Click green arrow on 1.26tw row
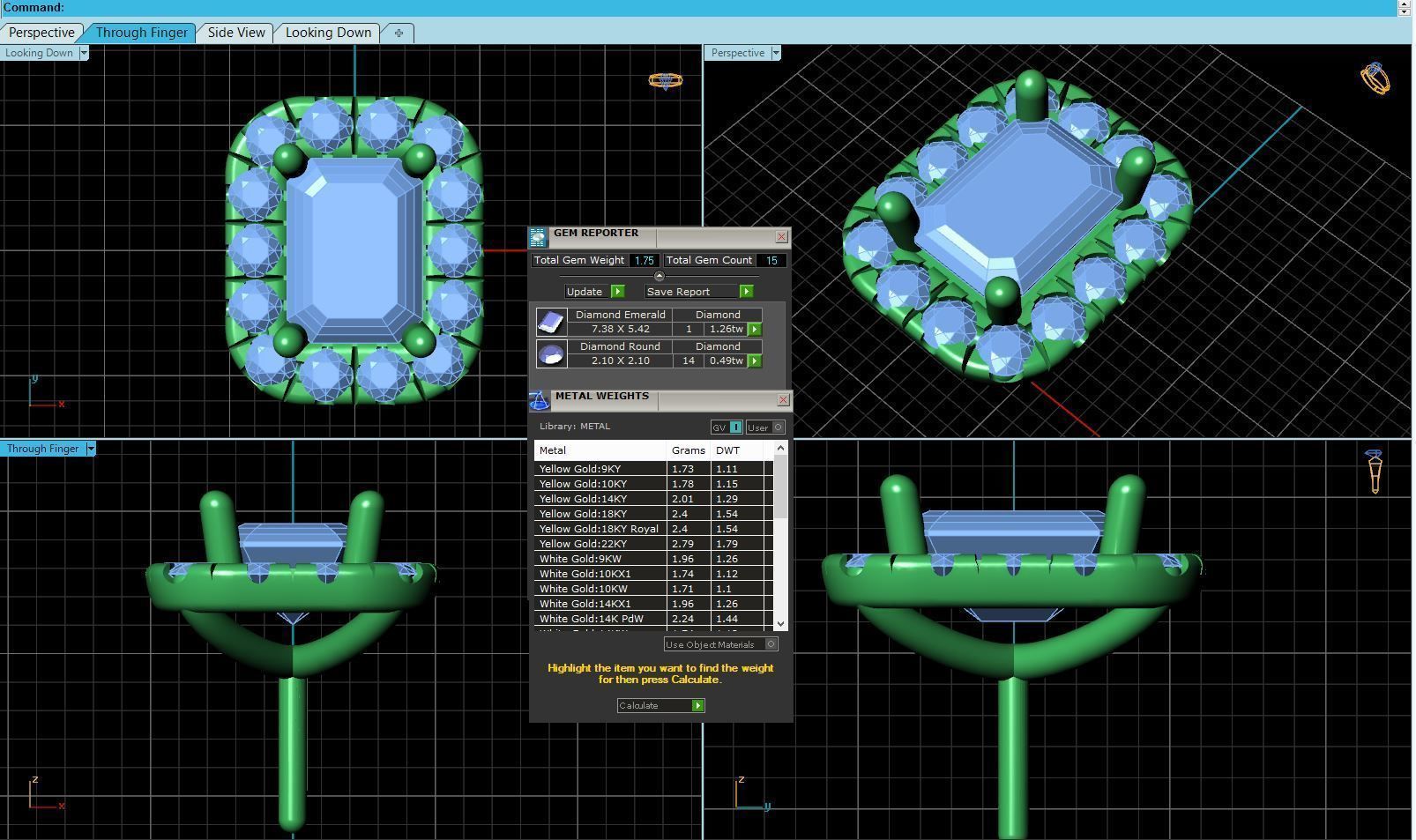 point(755,329)
